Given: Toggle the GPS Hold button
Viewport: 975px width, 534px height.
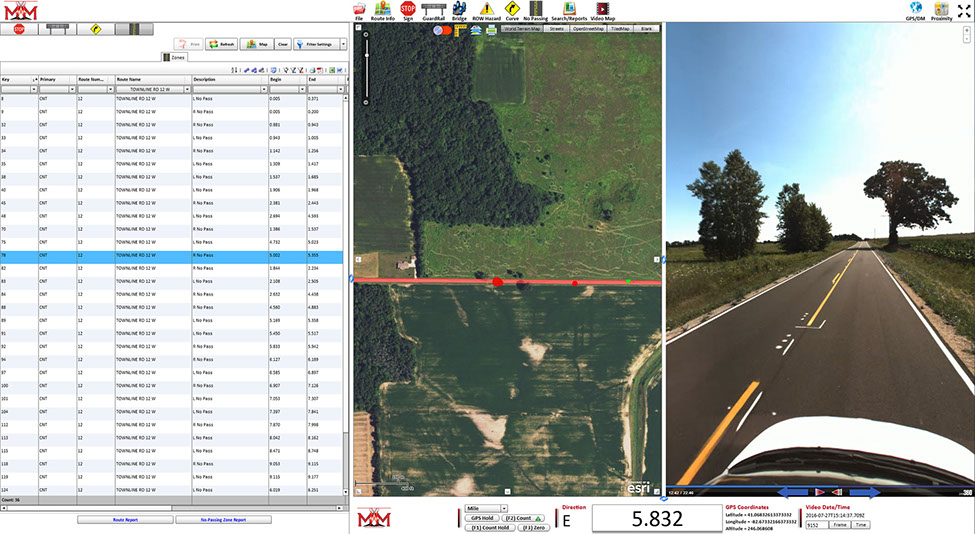Looking at the screenshot, I should (x=482, y=518).
